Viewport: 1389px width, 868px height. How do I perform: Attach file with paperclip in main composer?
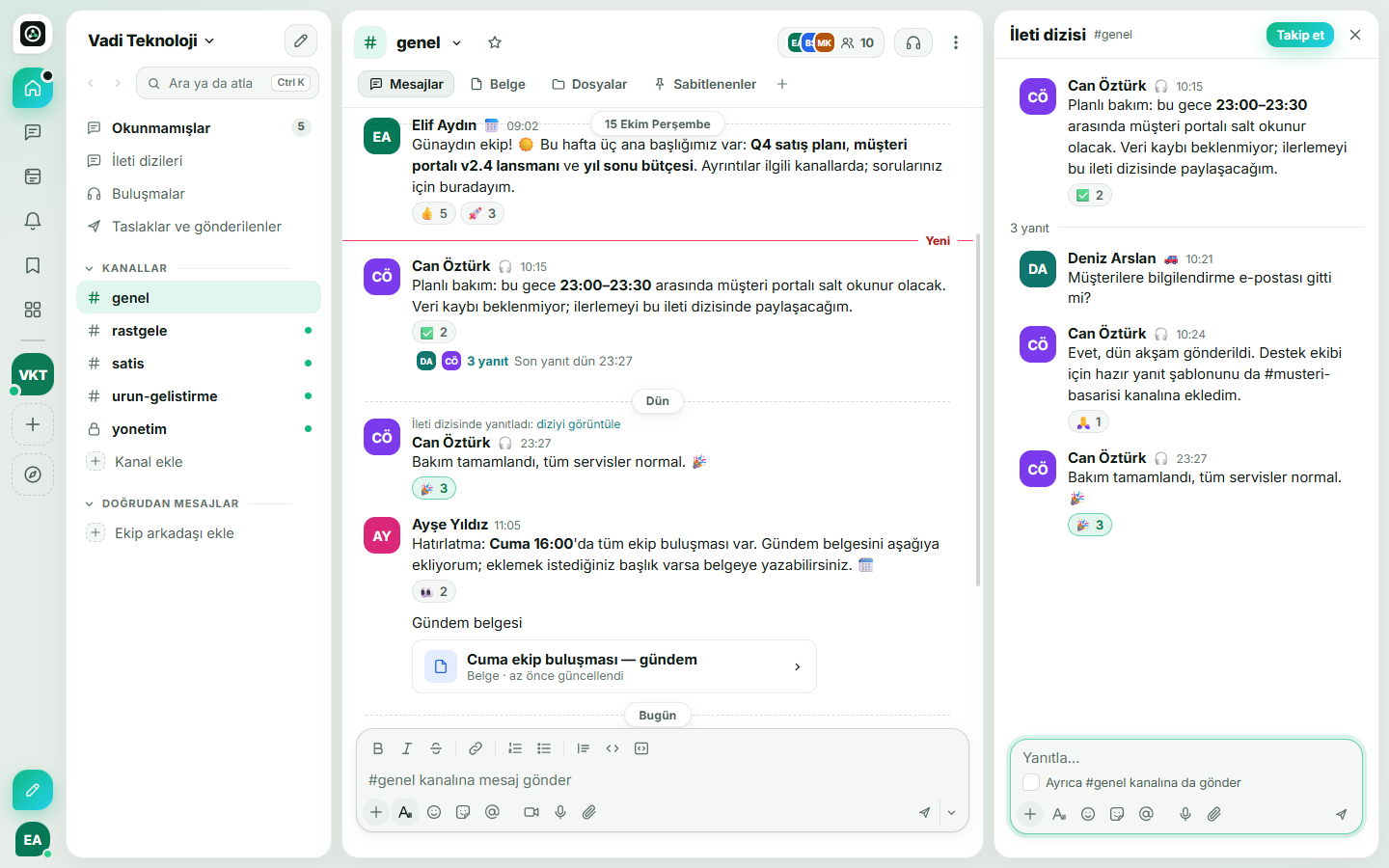pyautogui.click(x=589, y=812)
